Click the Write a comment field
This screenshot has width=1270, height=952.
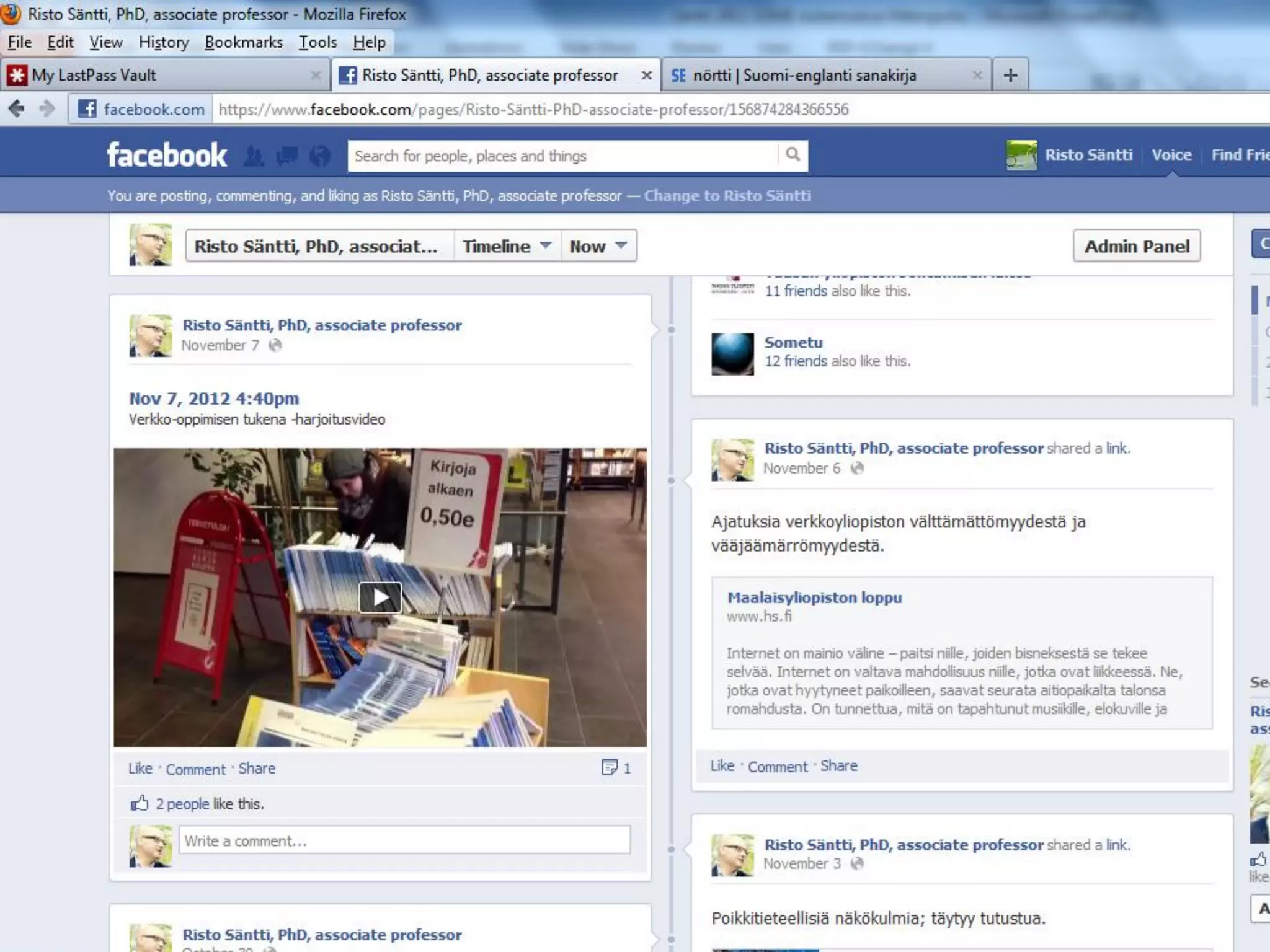point(404,841)
